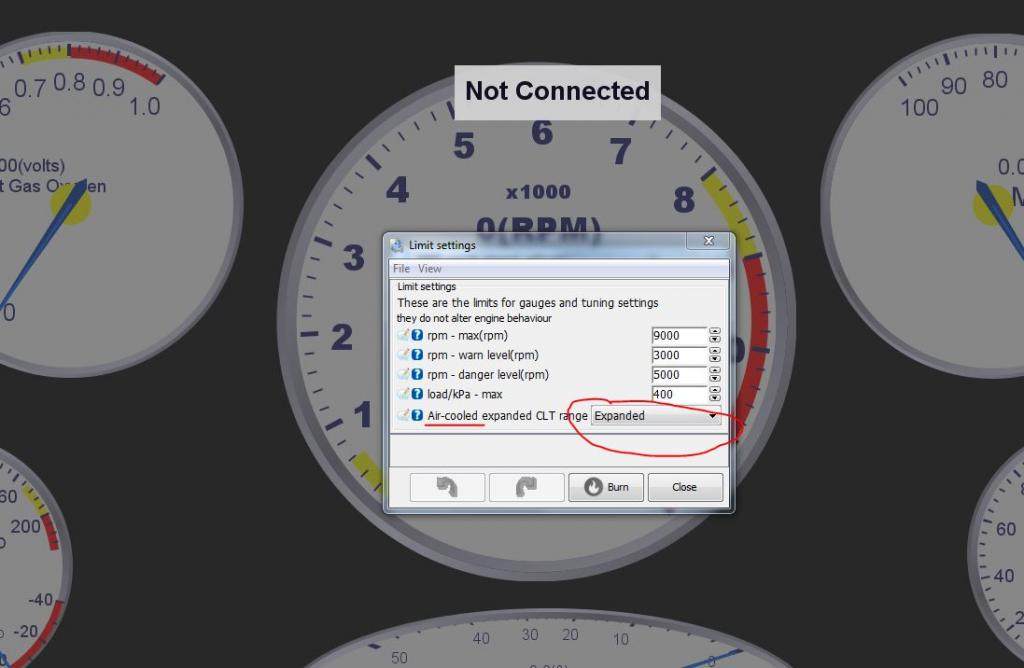Click note icon beside load/kPa - max
This screenshot has height=668, width=1024.
tap(404, 394)
